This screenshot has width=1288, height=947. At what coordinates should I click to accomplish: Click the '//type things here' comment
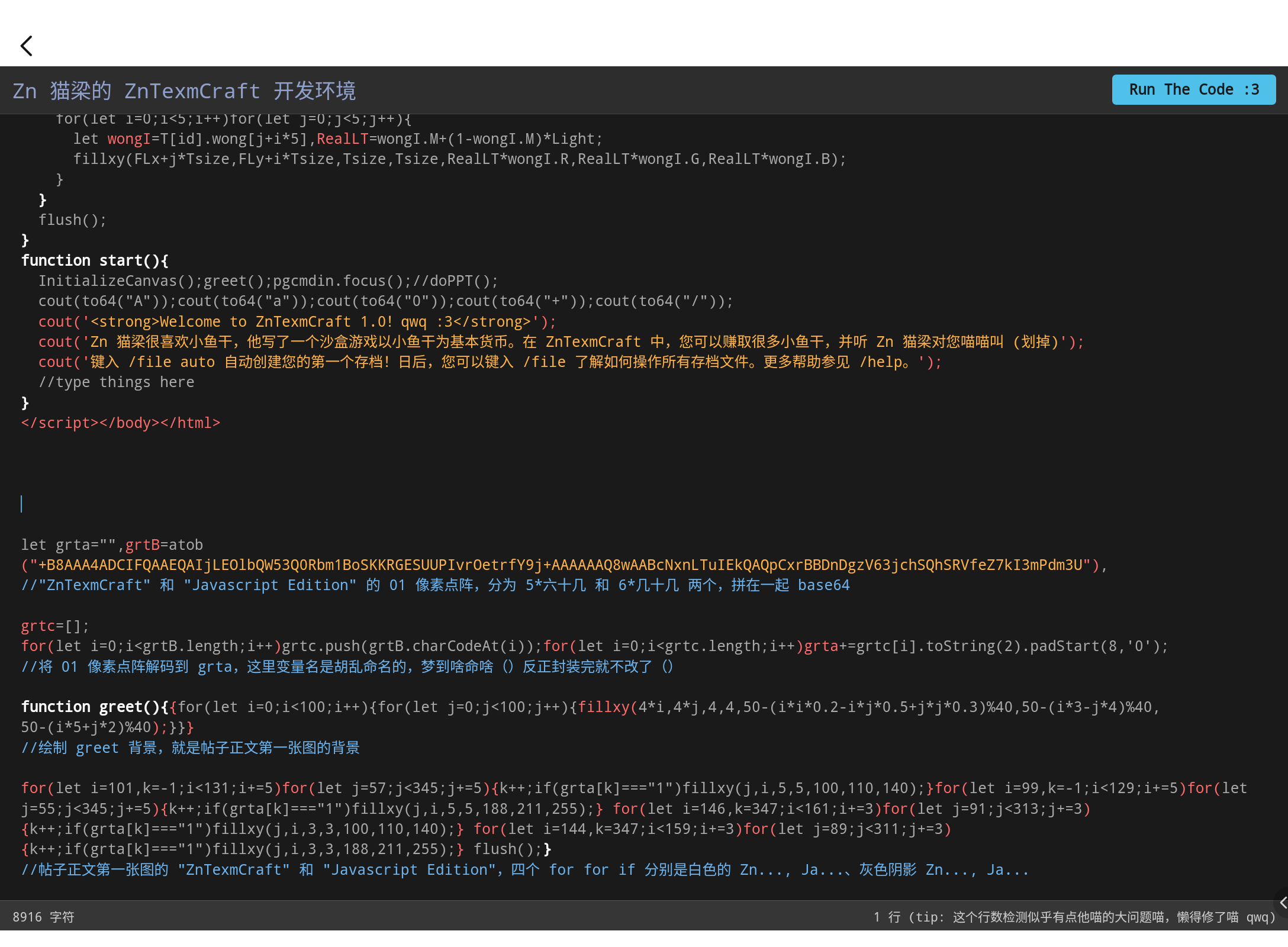(x=116, y=382)
